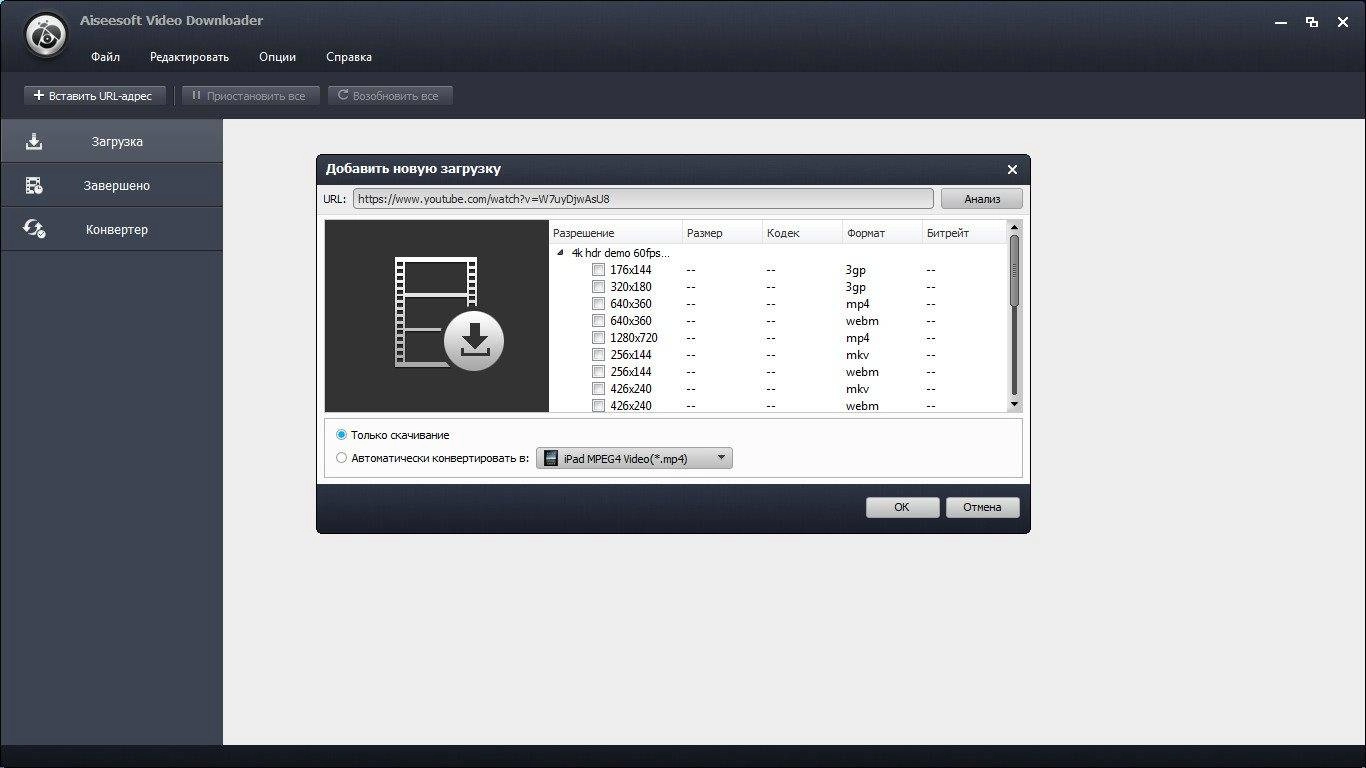1366x768 pixels.
Task: Check the 640x360 mp4 checkbox
Action: click(x=598, y=304)
